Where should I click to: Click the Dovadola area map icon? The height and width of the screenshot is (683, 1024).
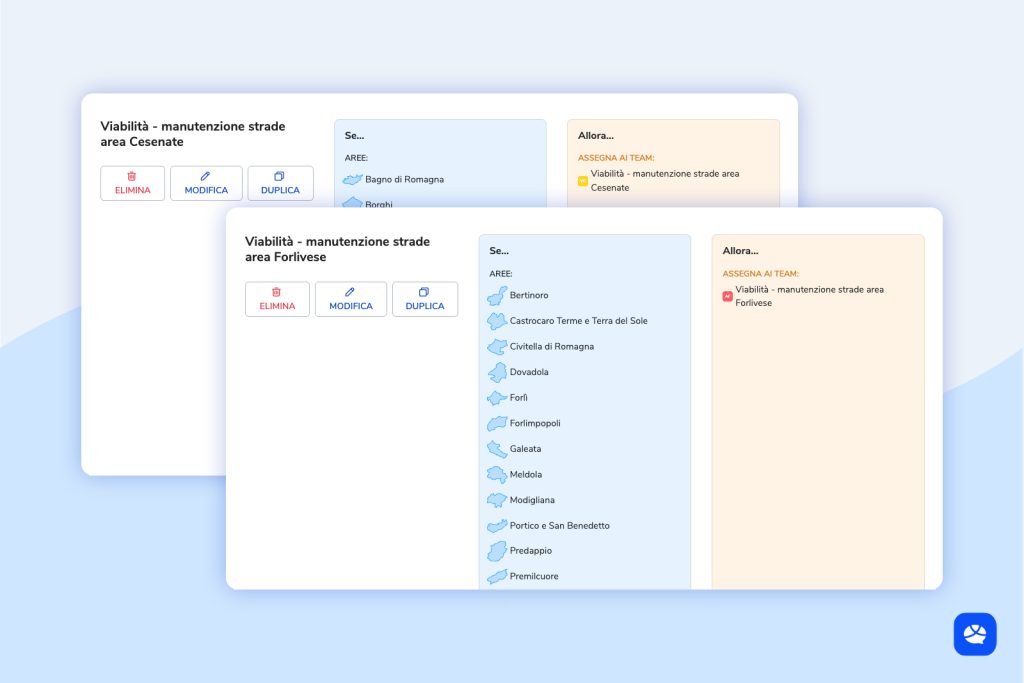pyautogui.click(x=497, y=372)
